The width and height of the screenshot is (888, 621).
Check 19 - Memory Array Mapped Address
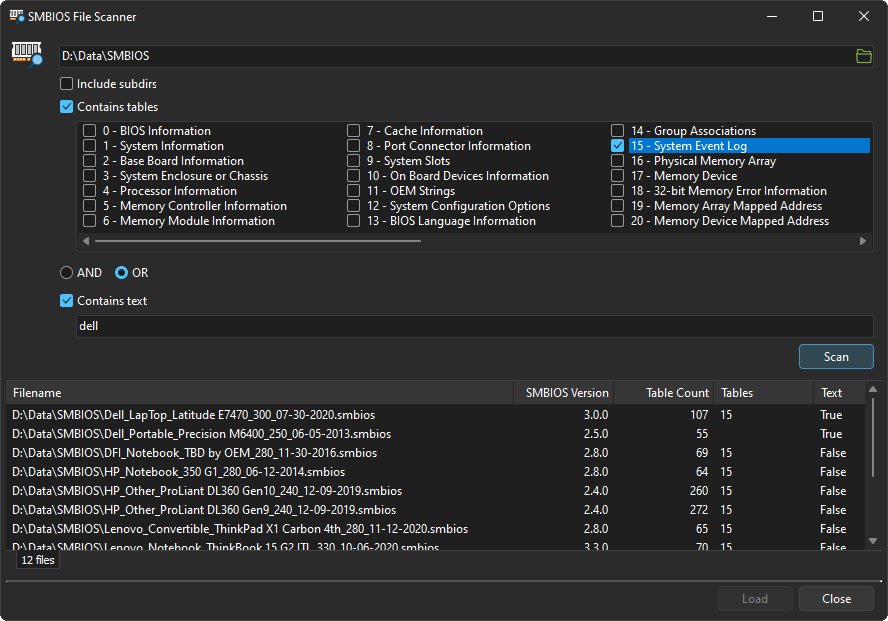pos(617,206)
